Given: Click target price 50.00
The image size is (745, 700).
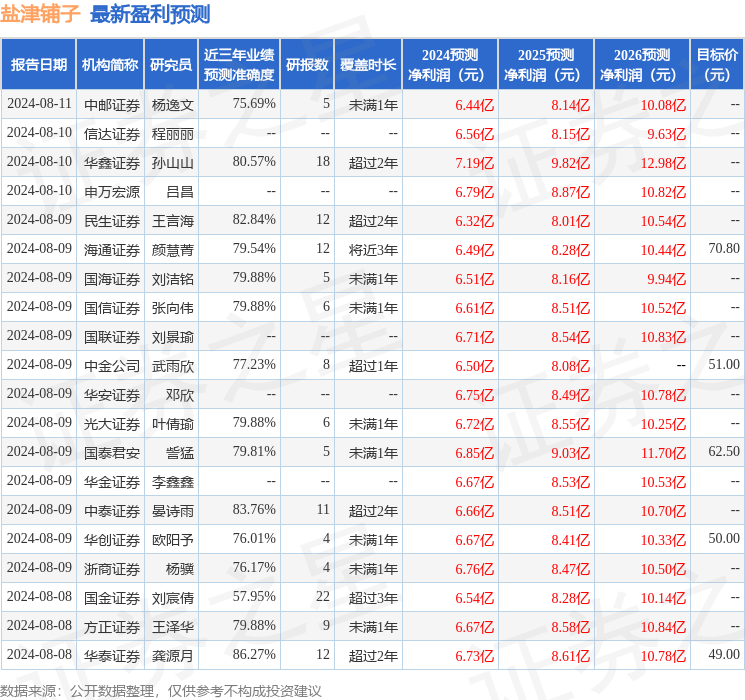Looking at the screenshot, I should [x=724, y=538].
